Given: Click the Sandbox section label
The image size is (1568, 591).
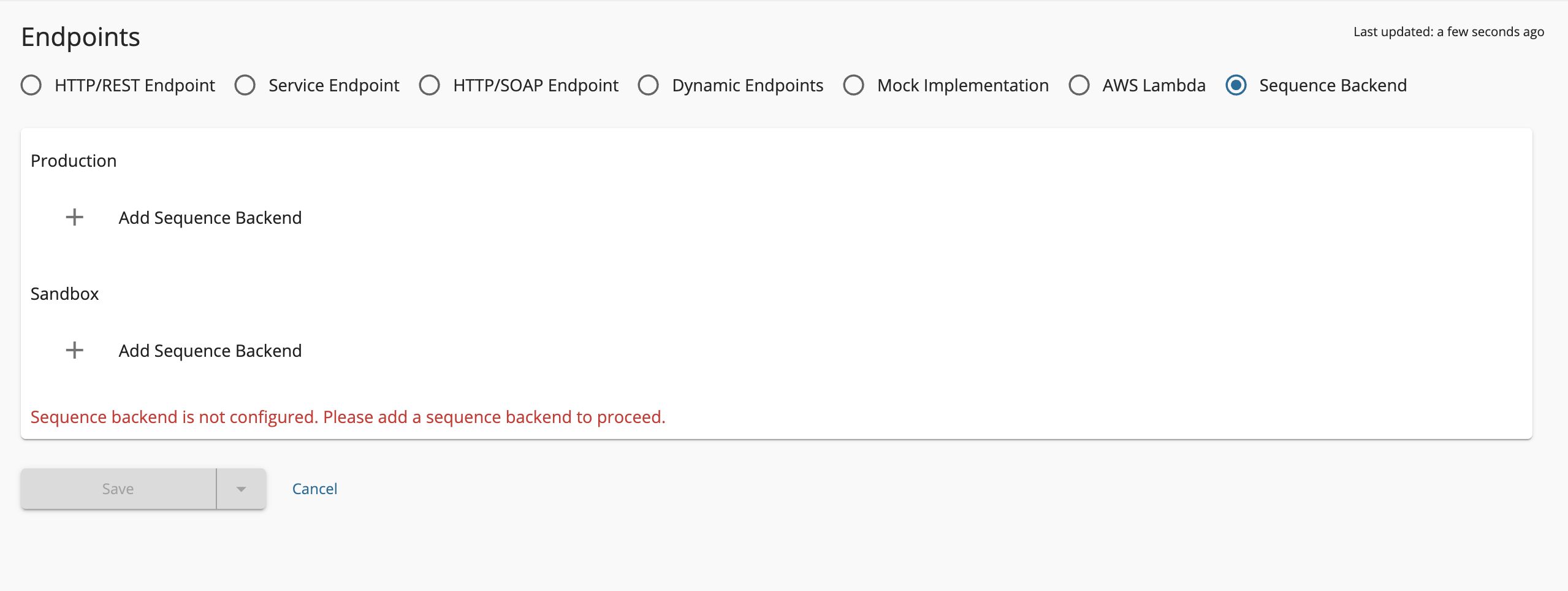Looking at the screenshot, I should click(64, 293).
